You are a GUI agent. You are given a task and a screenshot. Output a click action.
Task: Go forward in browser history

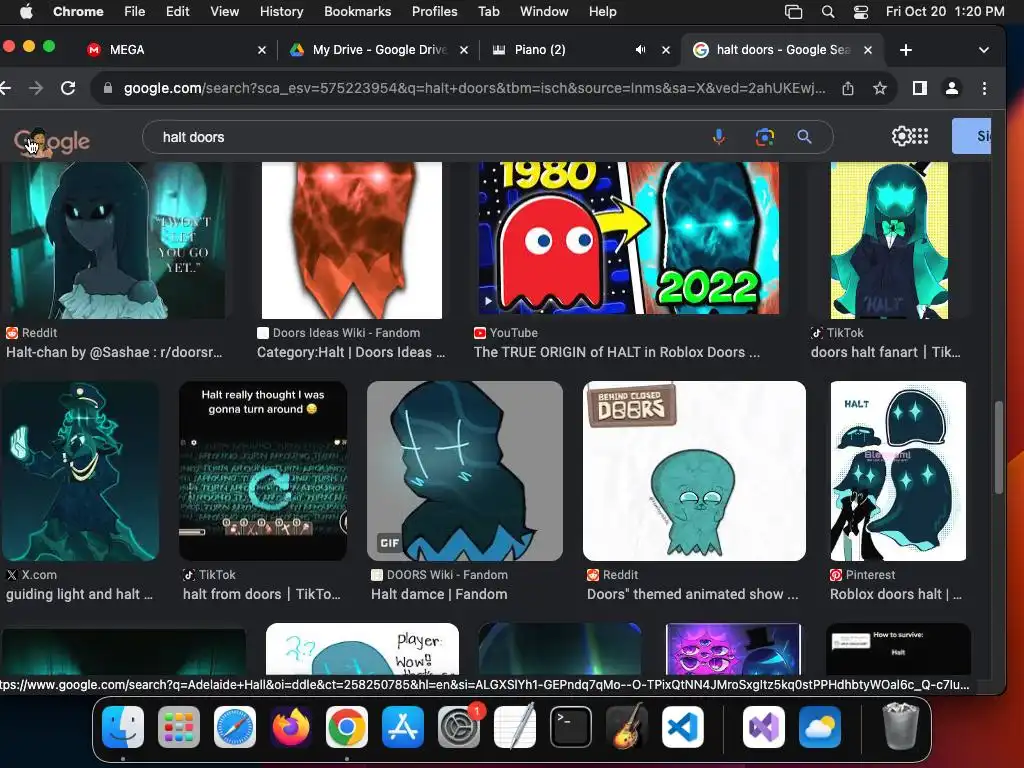click(36, 88)
